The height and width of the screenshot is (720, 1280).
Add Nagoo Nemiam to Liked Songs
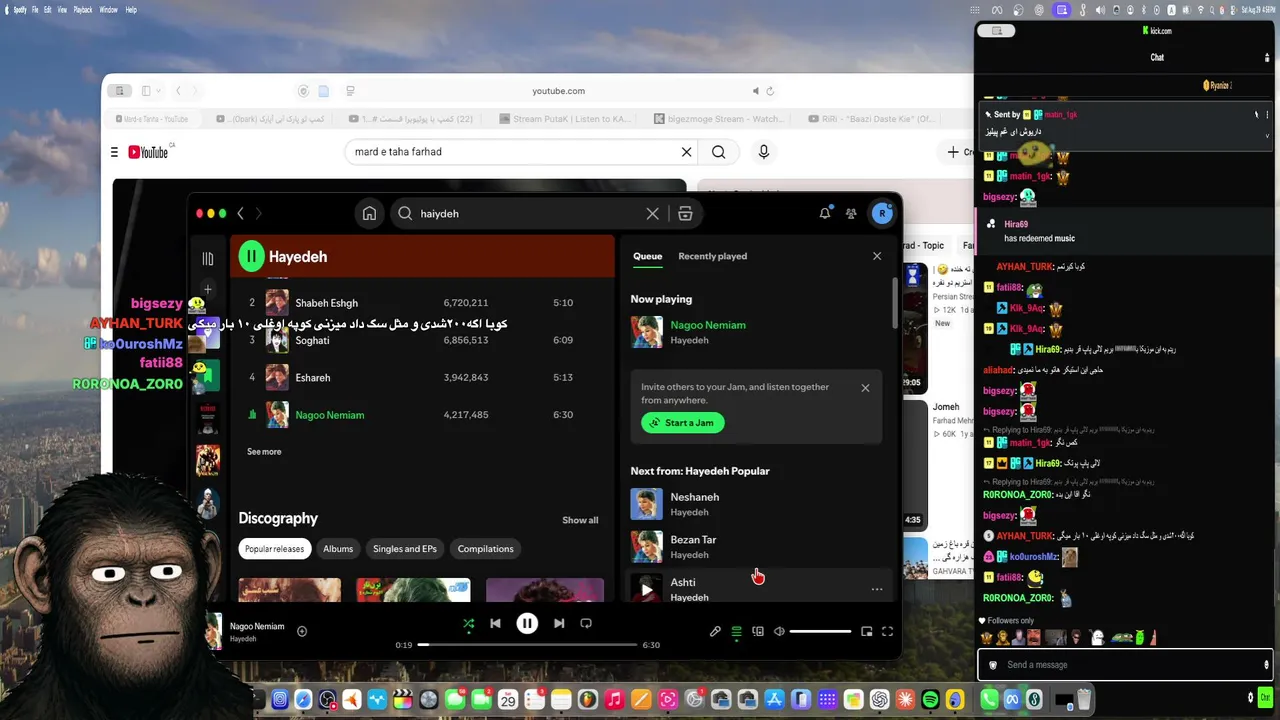[302, 631]
